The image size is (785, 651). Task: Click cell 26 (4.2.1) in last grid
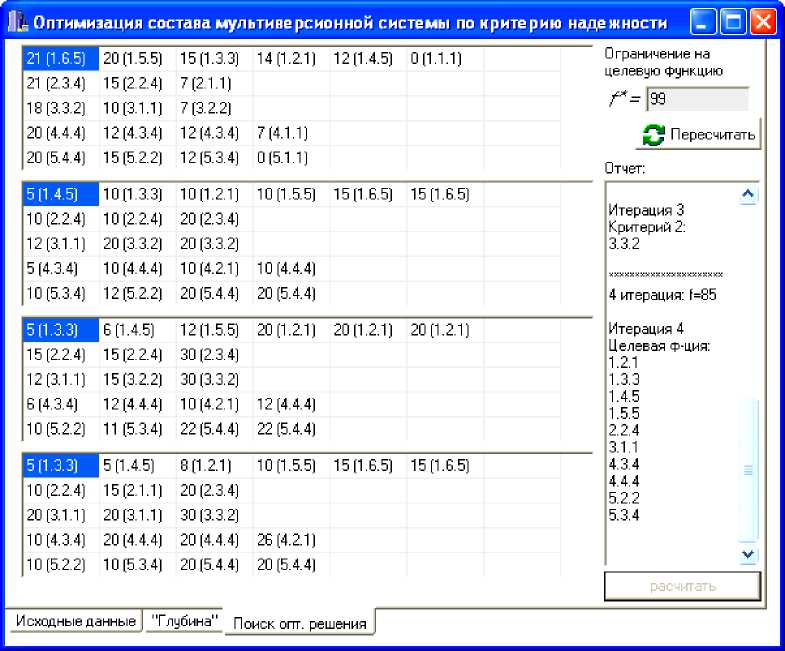coord(291,541)
